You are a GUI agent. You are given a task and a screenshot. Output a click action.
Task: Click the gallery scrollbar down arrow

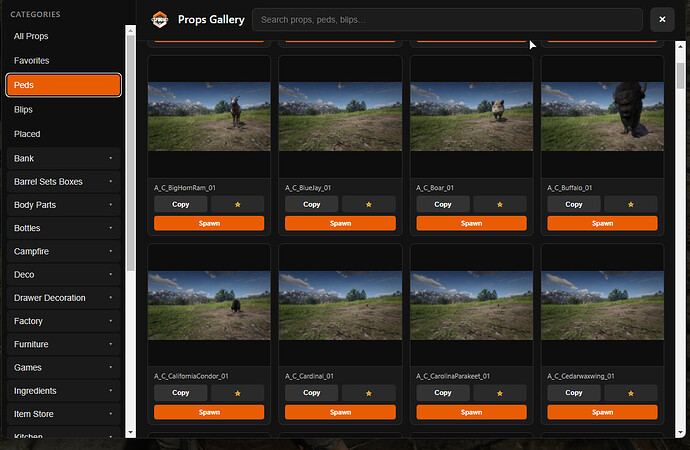680,433
